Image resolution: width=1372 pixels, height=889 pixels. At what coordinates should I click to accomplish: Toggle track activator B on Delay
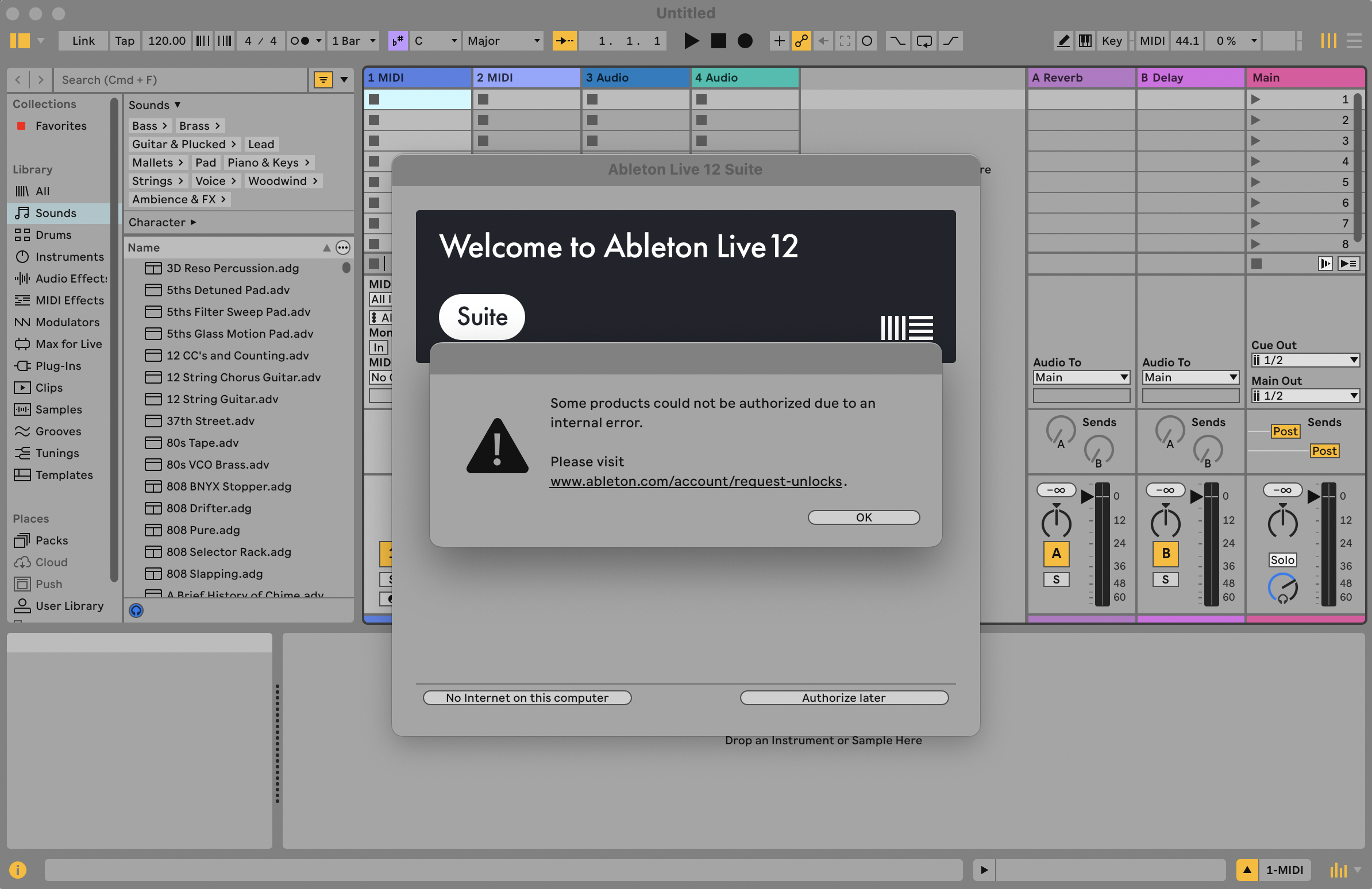coord(1165,553)
